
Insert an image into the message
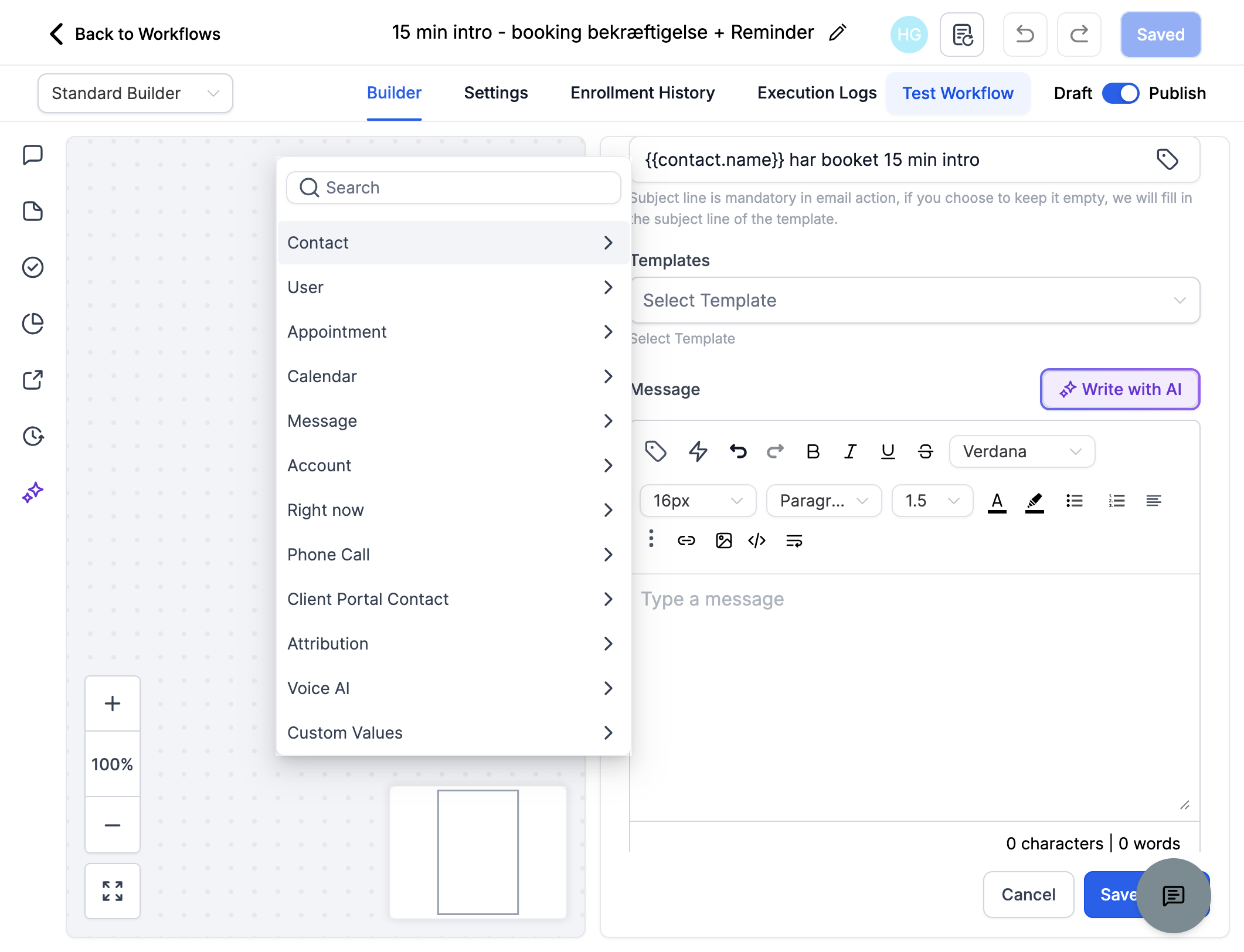(x=723, y=540)
